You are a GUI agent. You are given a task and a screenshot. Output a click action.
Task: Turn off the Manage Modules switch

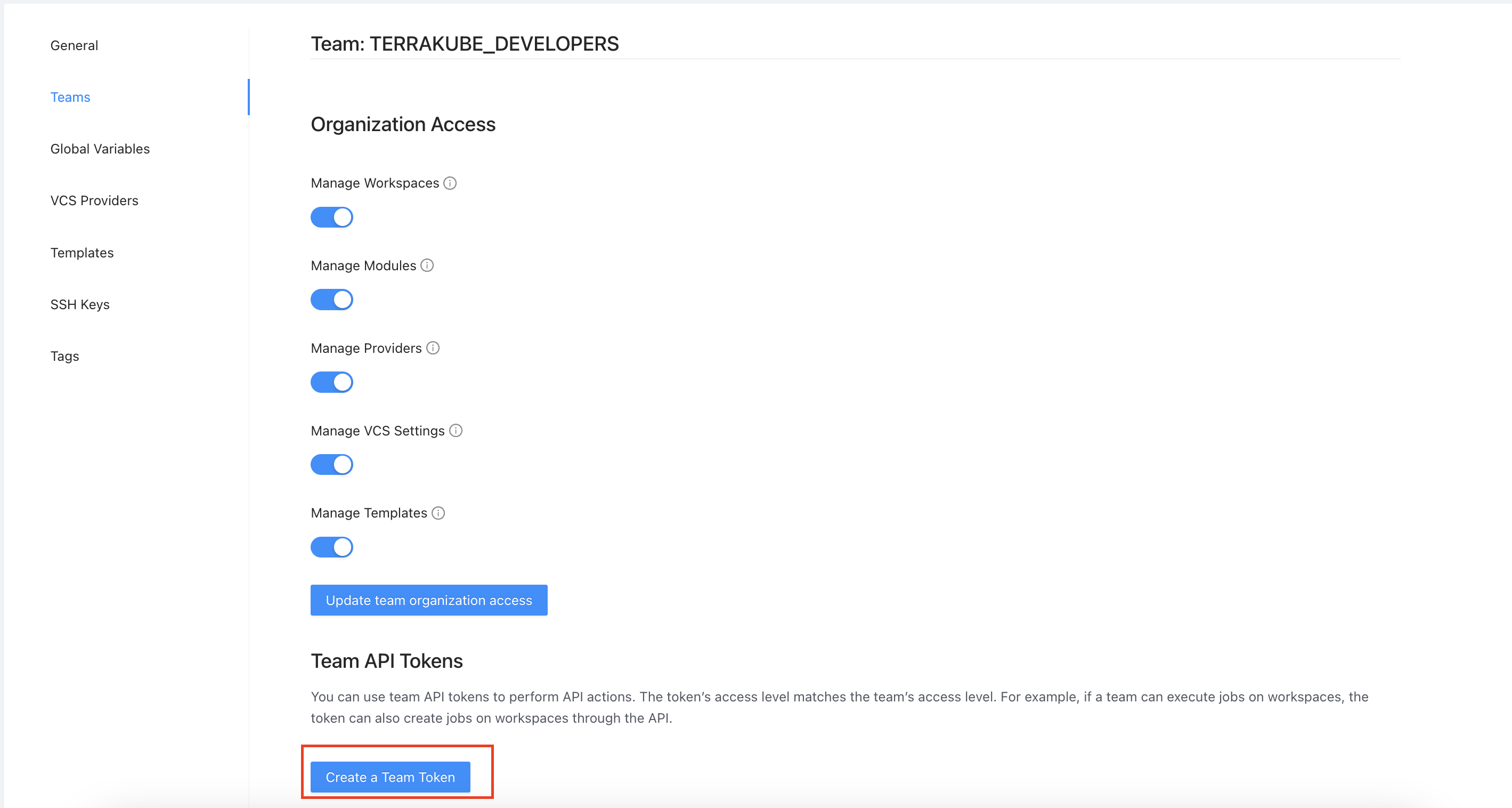tap(331, 300)
